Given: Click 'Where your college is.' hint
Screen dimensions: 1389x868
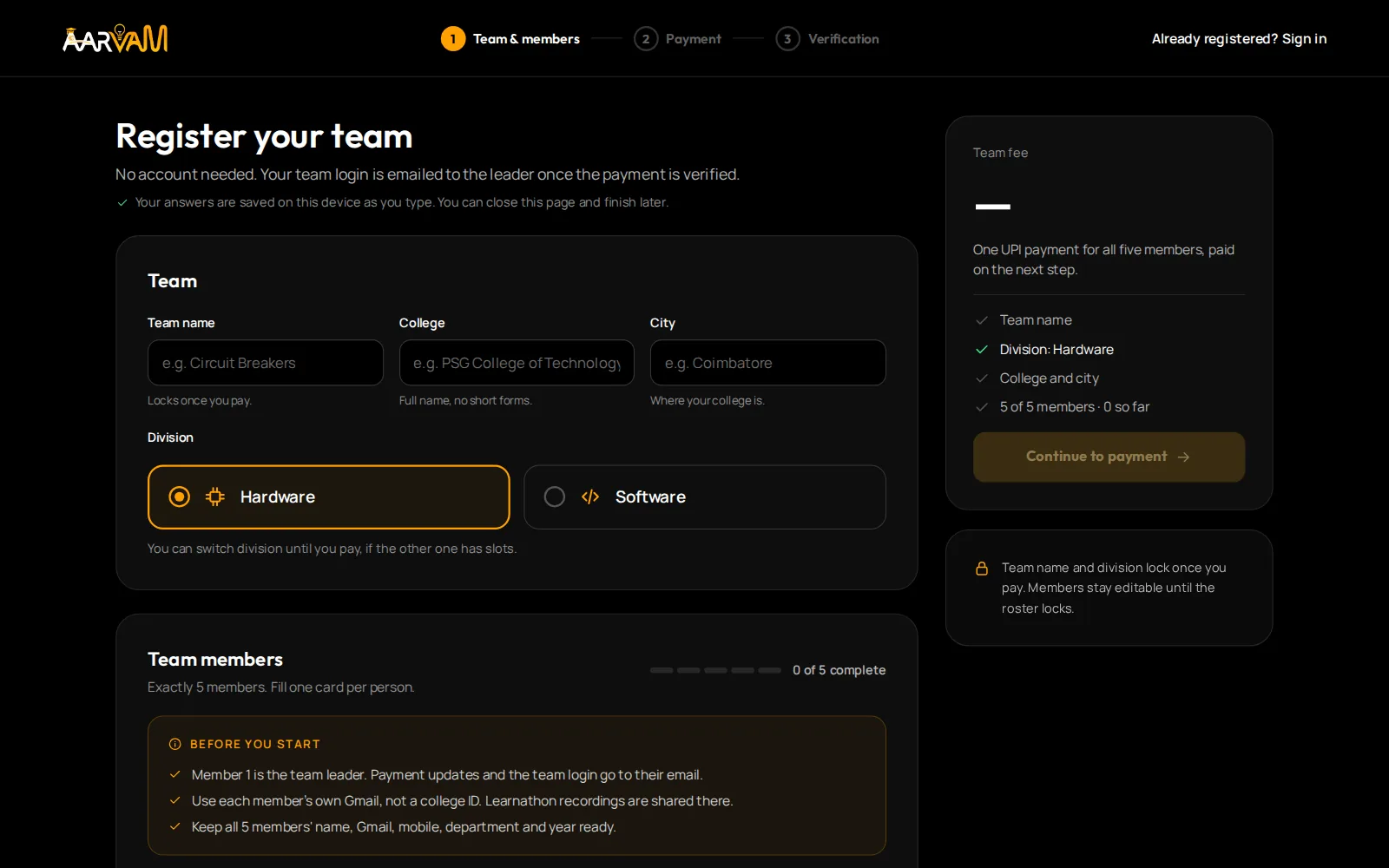Looking at the screenshot, I should point(708,401).
